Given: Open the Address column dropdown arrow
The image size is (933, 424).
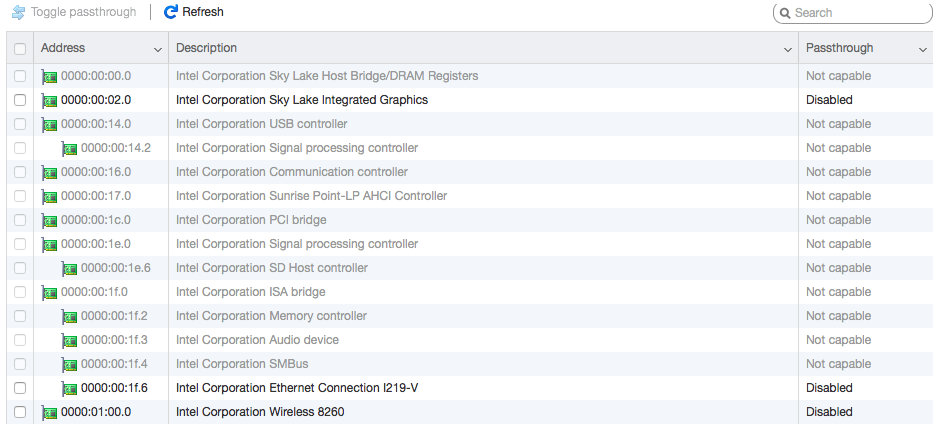Looking at the screenshot, I should pos(158,49).
